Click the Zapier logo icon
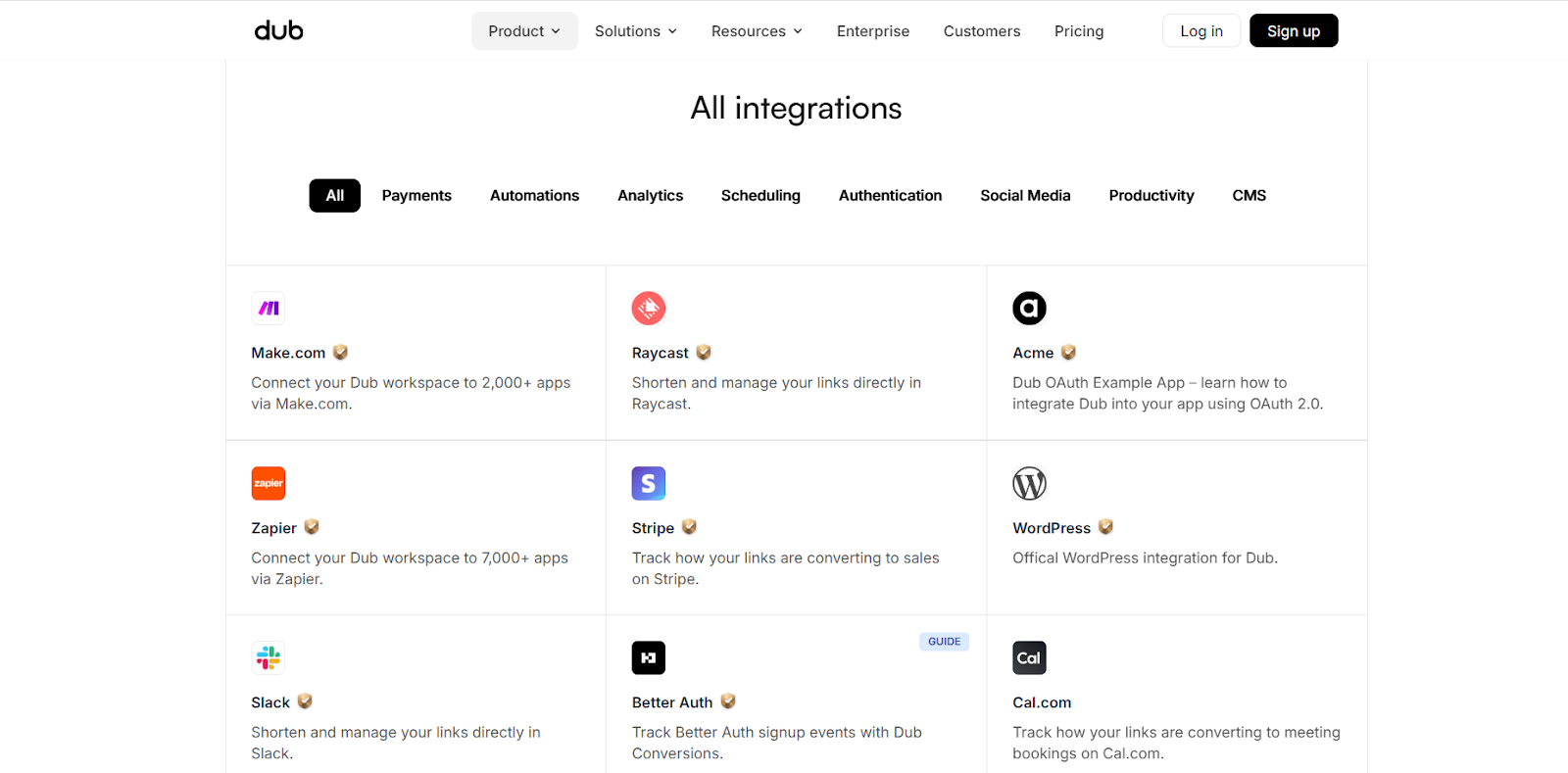The image size is (1568, 773). click(269, 483)
